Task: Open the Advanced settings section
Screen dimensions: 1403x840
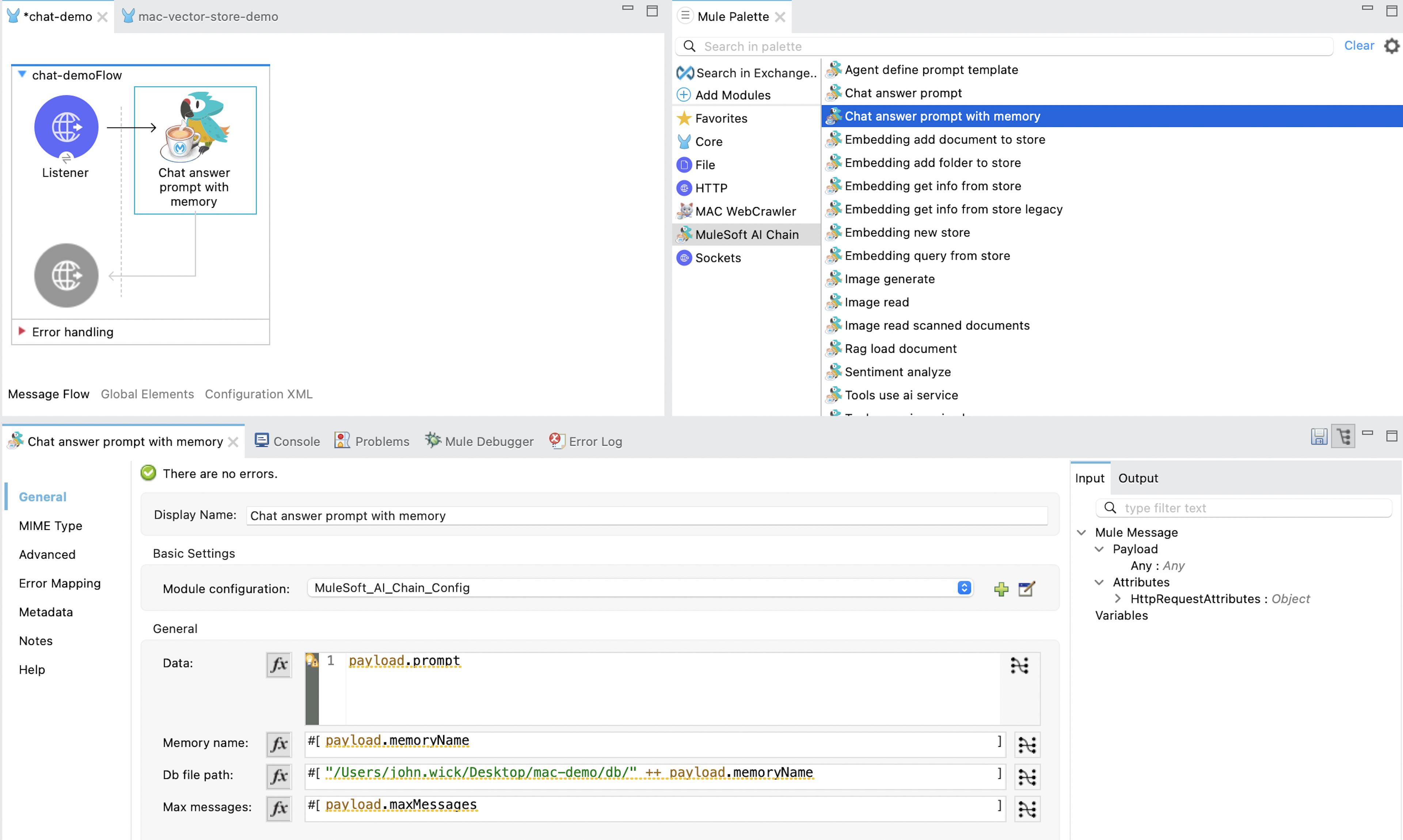Action: click(x=47, y=554)
